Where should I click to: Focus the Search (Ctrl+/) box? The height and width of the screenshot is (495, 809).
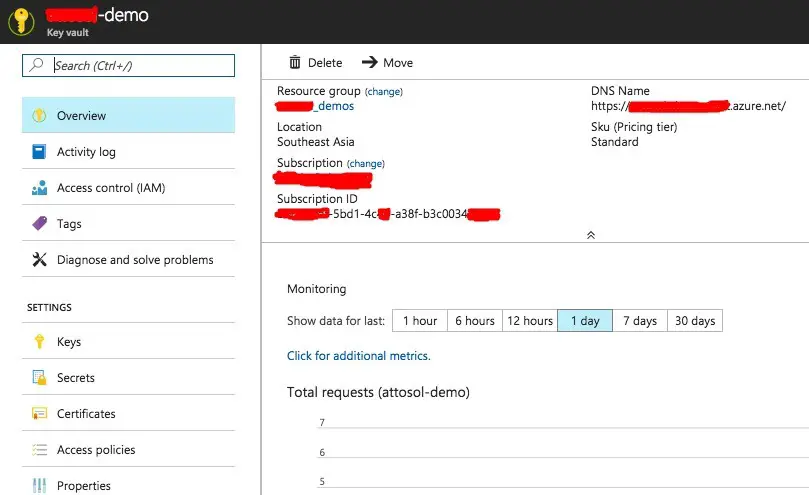tap(128, 66)
